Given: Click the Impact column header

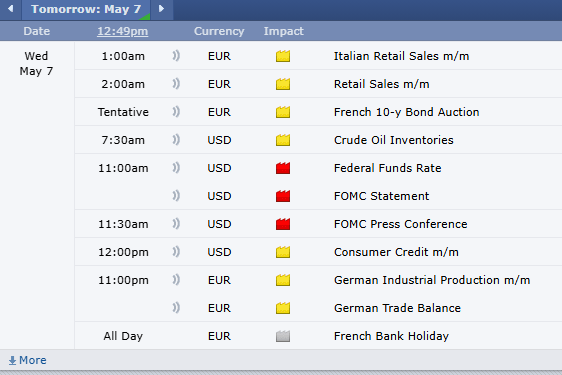Looking at the screenshot, I should tap(284, 31).
